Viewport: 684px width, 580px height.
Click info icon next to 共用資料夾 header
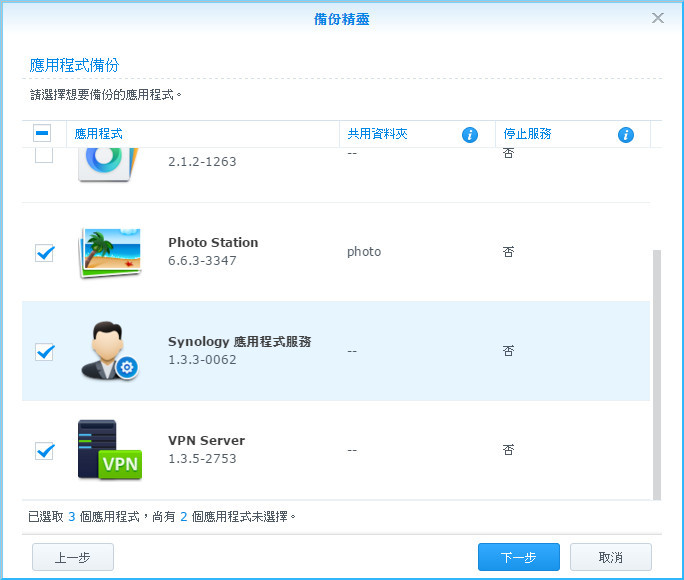point(470,134)
